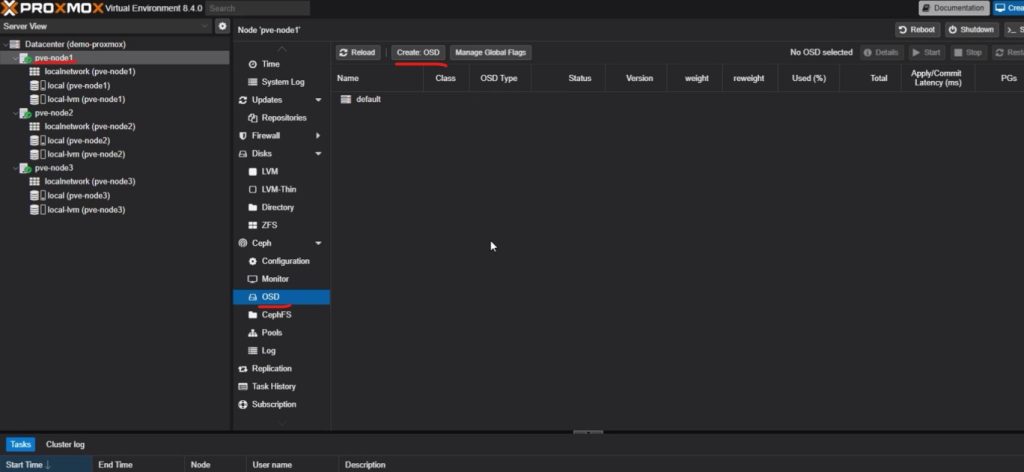1024x472 pixels.
Task: Click local-lvm (pve-node3) storage icon
Action: click(37, 210)
